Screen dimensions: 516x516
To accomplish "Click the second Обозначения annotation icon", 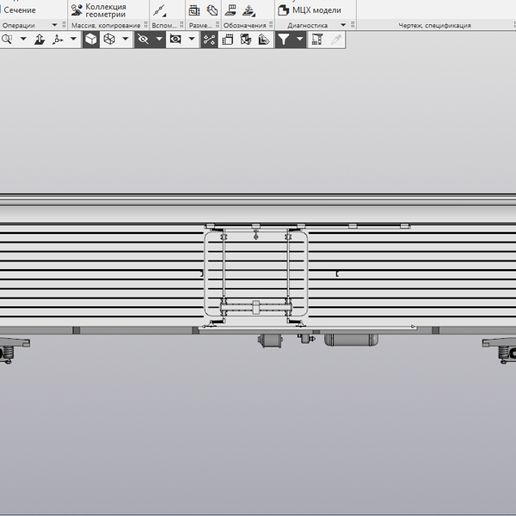I will pyautogui.click(x=249, y=11).
